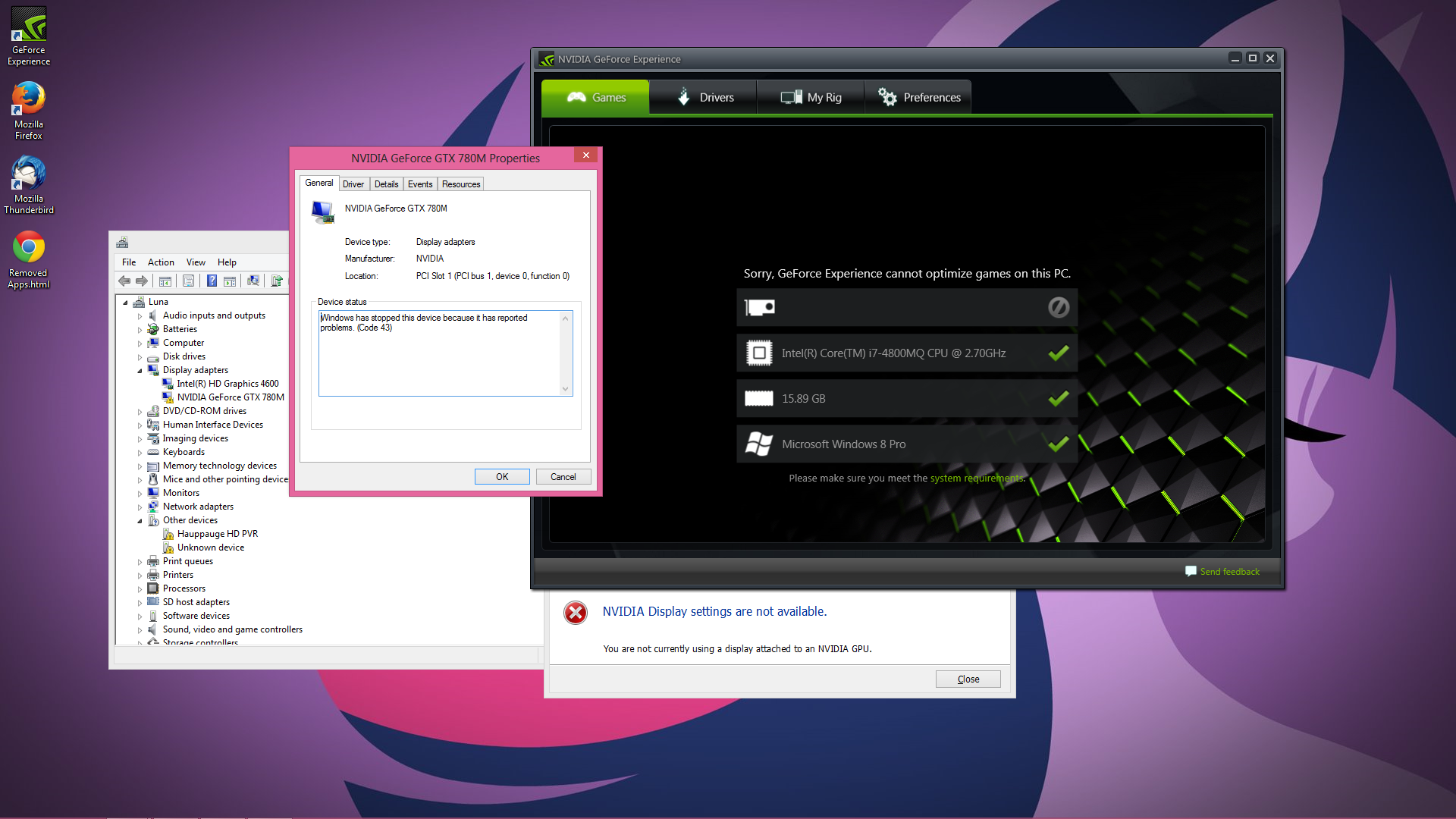Open File menu in Device Manager
Screen dimensions: 1456x819
point(129,262)
